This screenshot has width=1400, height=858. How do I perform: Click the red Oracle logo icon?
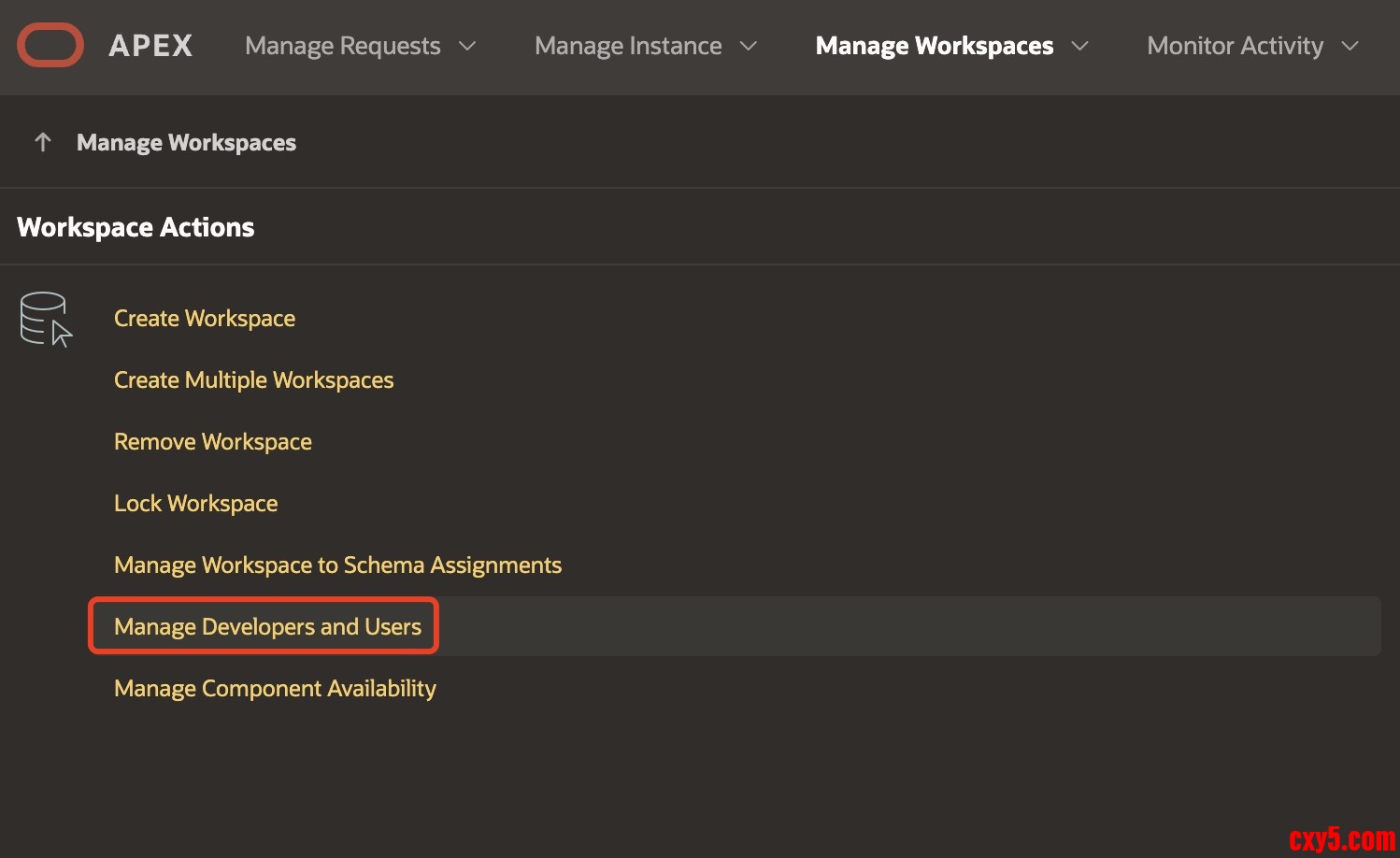[x=50, y=46]
